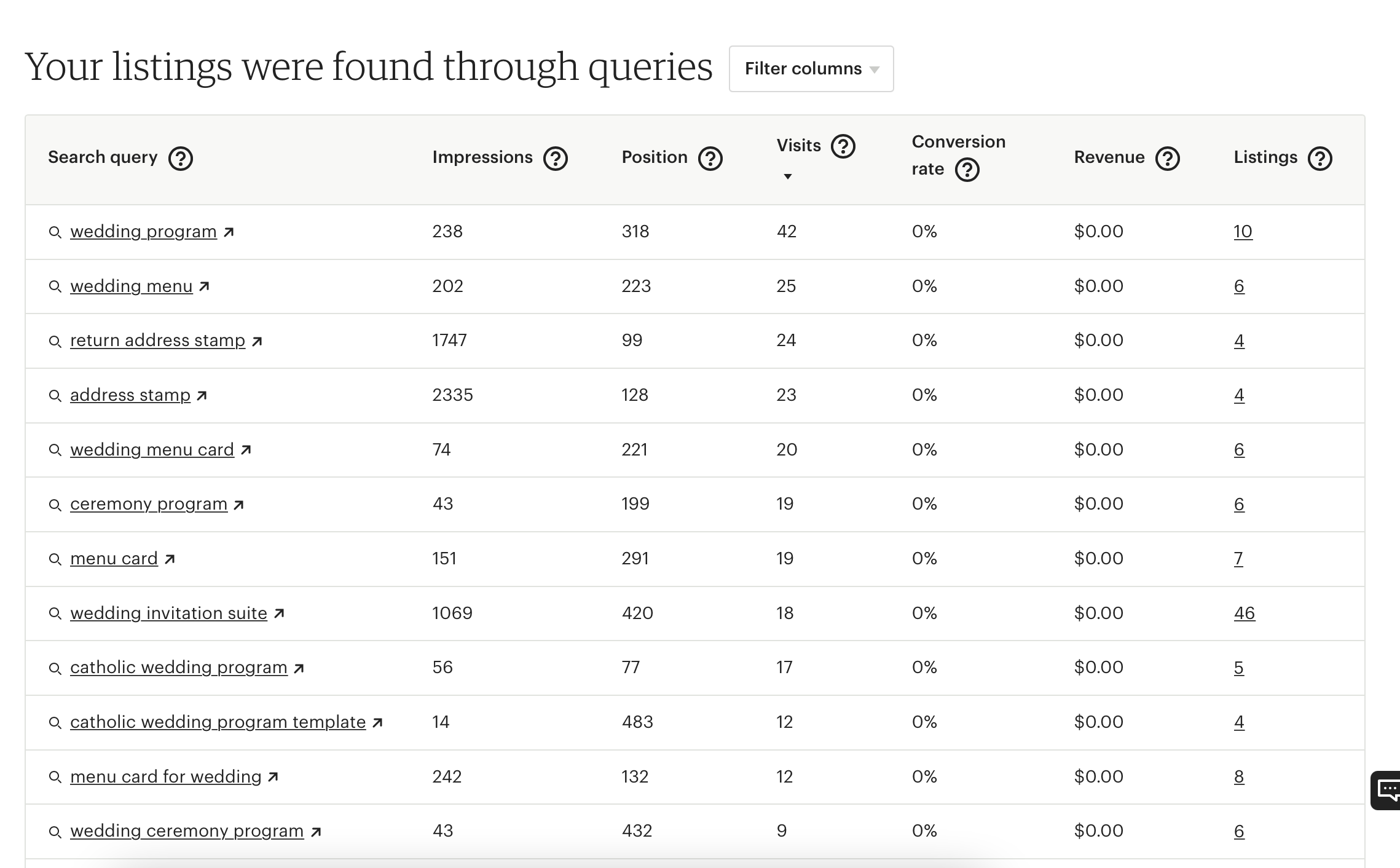Image resolution: width=1400 pixels, height=868 pixels.
Task: Open the wedding menu query link
Action: [x=132, y=286]
